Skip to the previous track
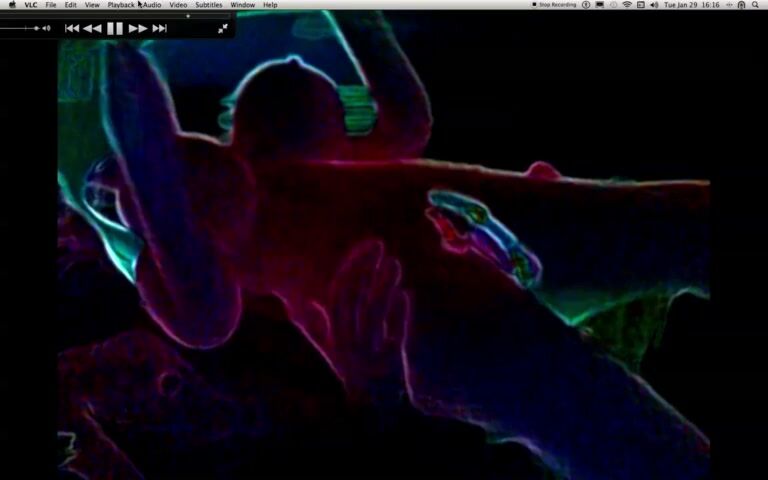768x480 pixels. click(x=72, y=28)
